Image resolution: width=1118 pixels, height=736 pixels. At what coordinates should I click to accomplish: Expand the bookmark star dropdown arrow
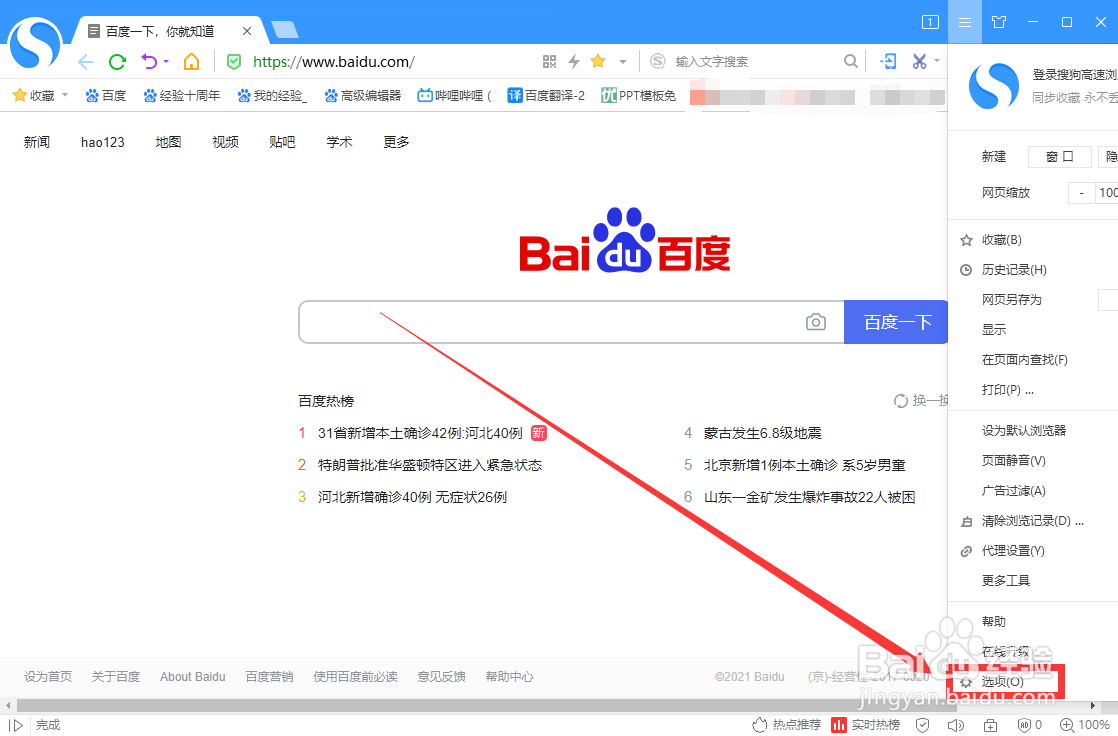click(622, 61)
